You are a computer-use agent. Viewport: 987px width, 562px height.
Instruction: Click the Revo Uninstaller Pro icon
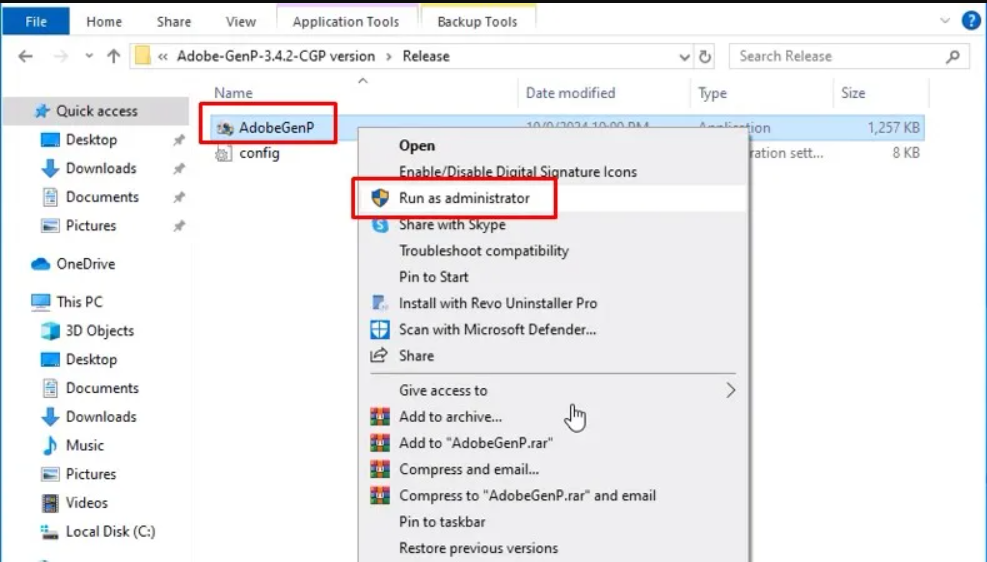380,303
